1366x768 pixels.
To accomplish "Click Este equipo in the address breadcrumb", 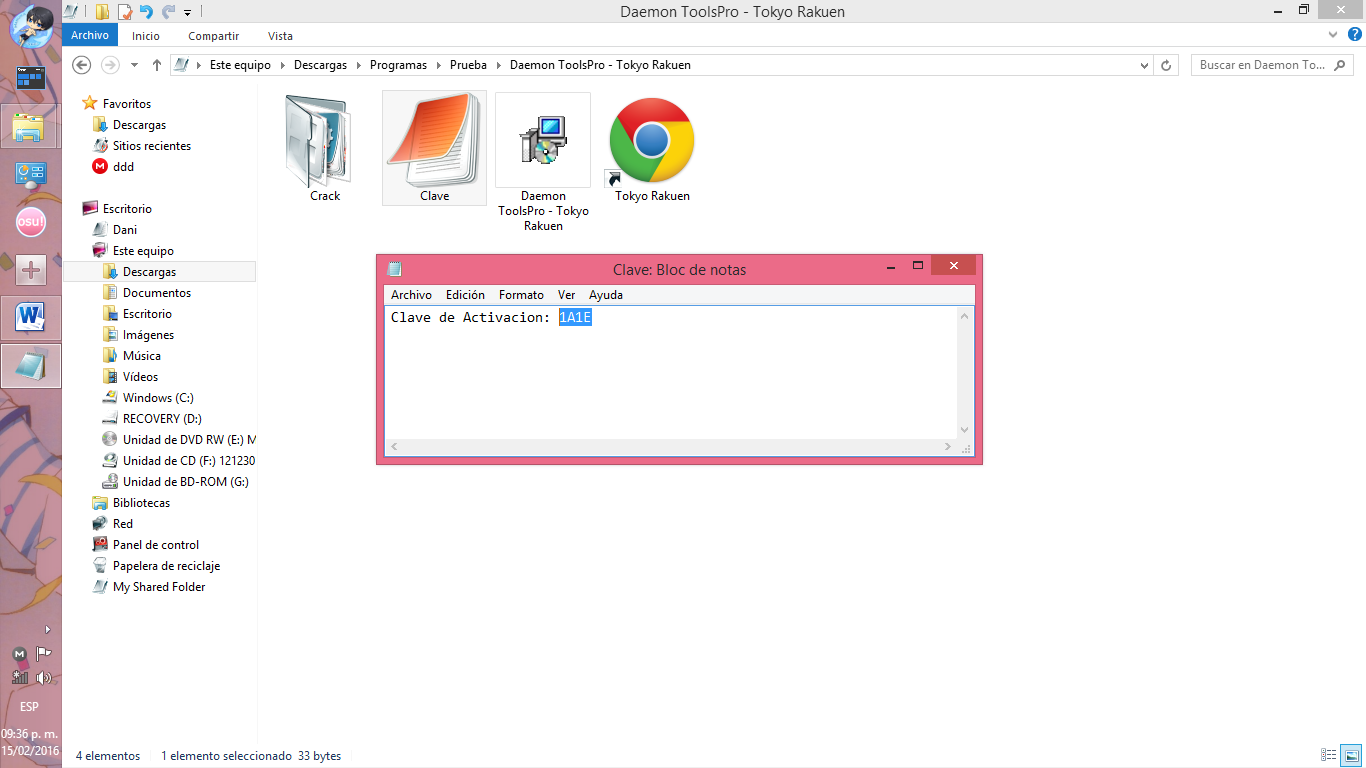I will (x=240, y=65).
